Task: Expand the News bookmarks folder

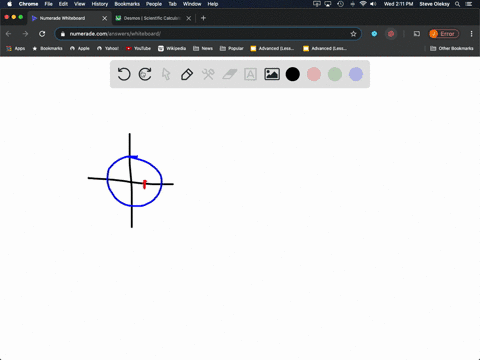Action: pos(203,48)
